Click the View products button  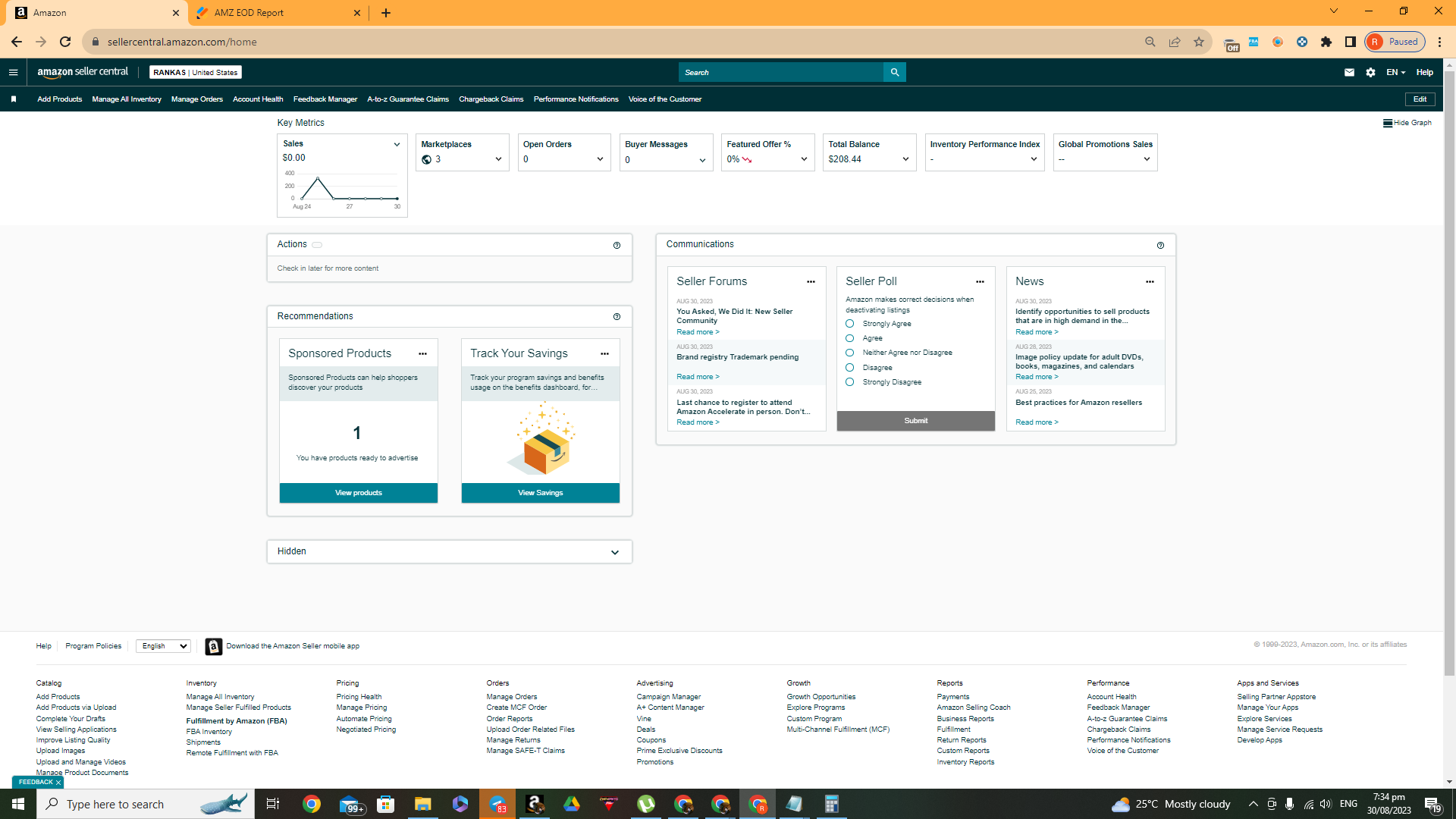click(x=359, y=493)
